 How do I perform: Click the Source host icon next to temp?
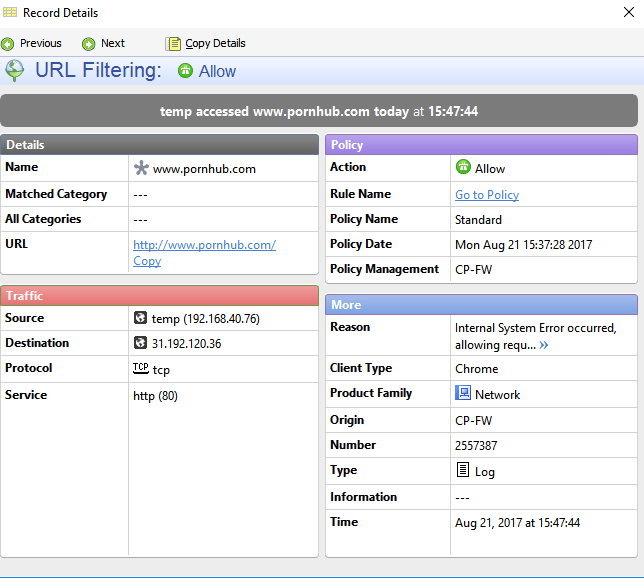point(140,318)
